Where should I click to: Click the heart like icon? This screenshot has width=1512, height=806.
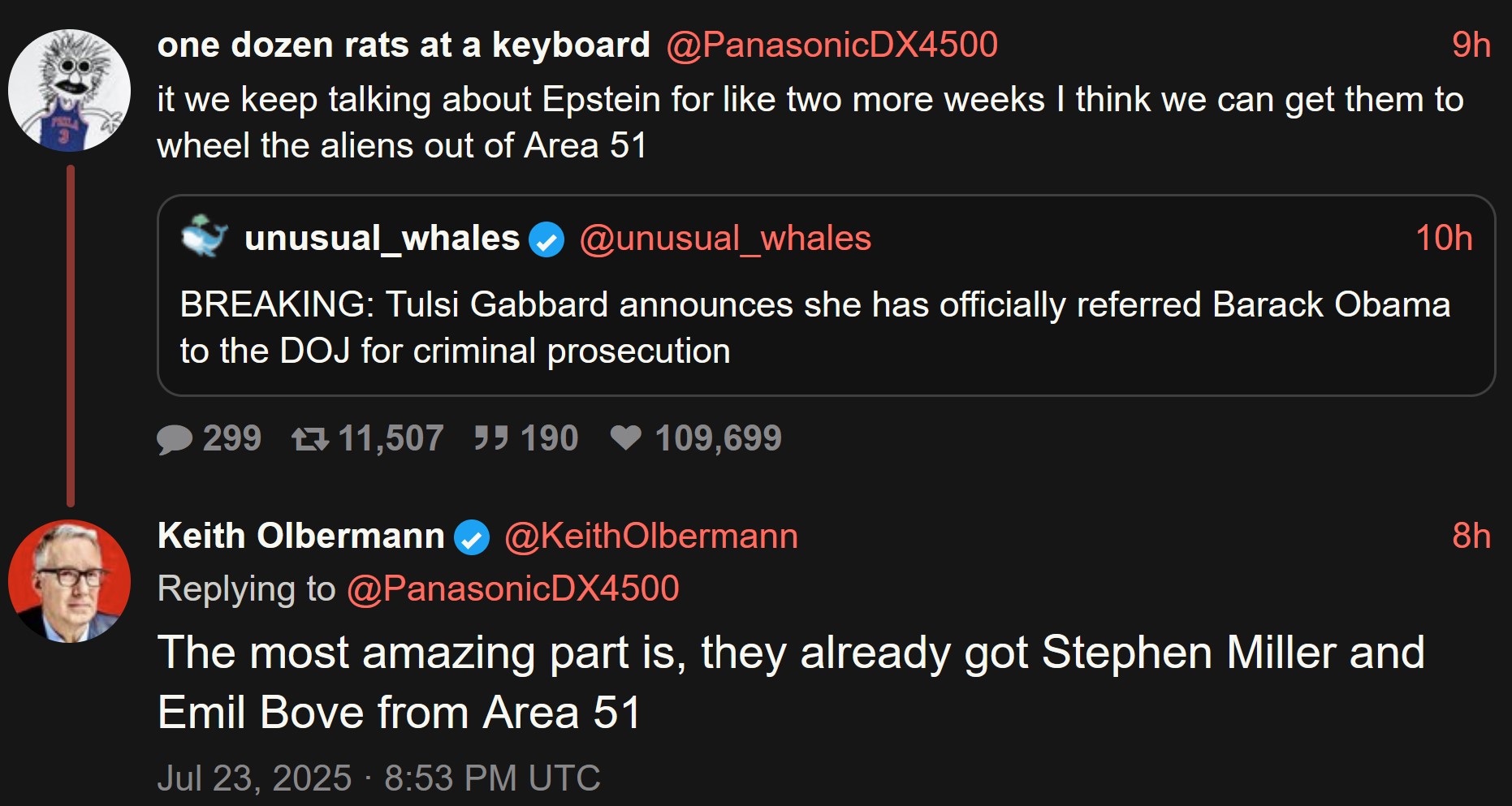click(625, 437)
